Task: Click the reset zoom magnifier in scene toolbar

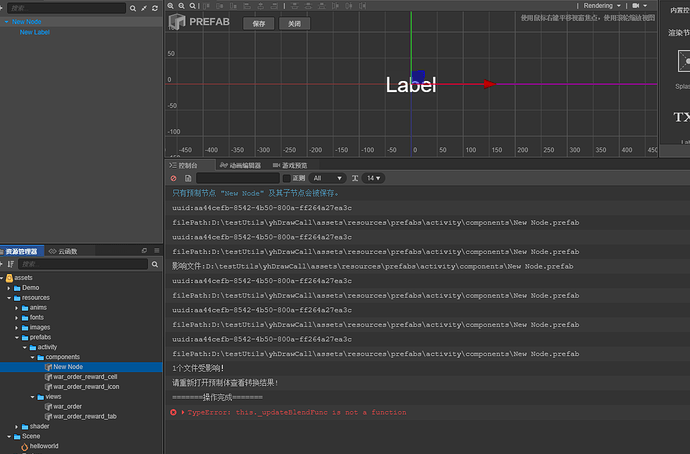Action: coord(192,6)
